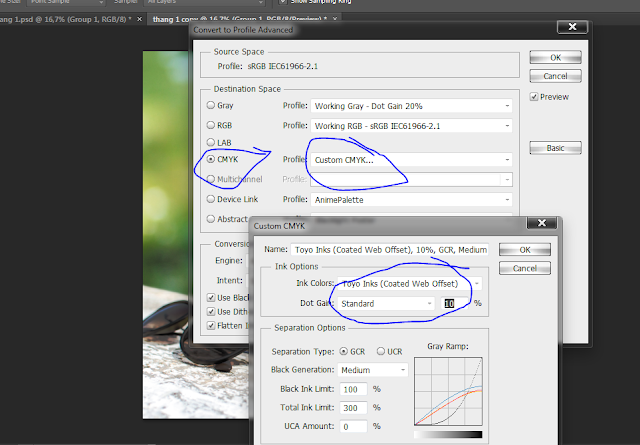Click the Total Ink Limit field

click(353, 408)
